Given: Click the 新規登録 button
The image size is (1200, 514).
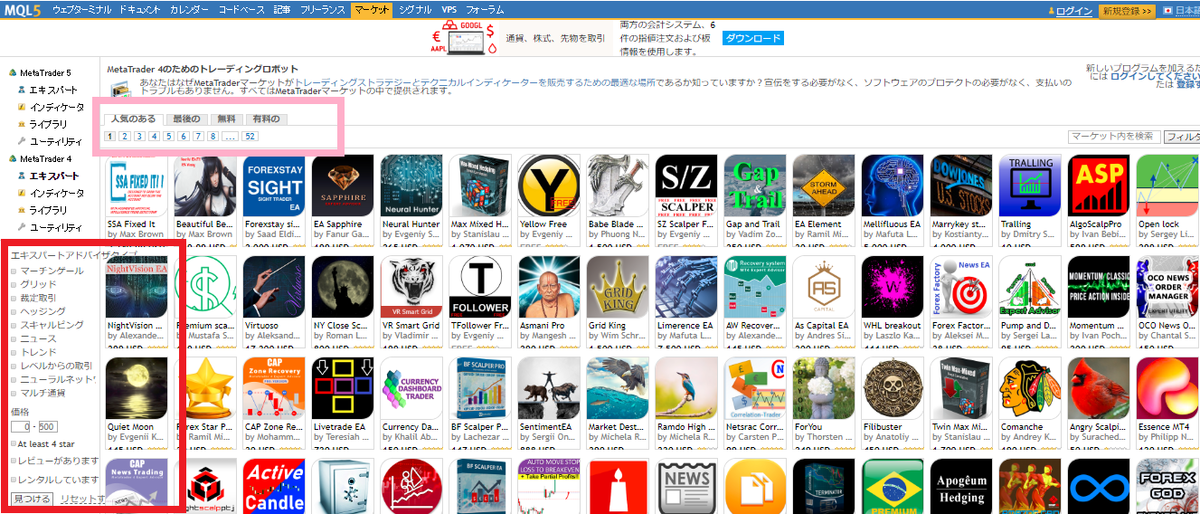Looking at the screenshot, I should 1127,10.
